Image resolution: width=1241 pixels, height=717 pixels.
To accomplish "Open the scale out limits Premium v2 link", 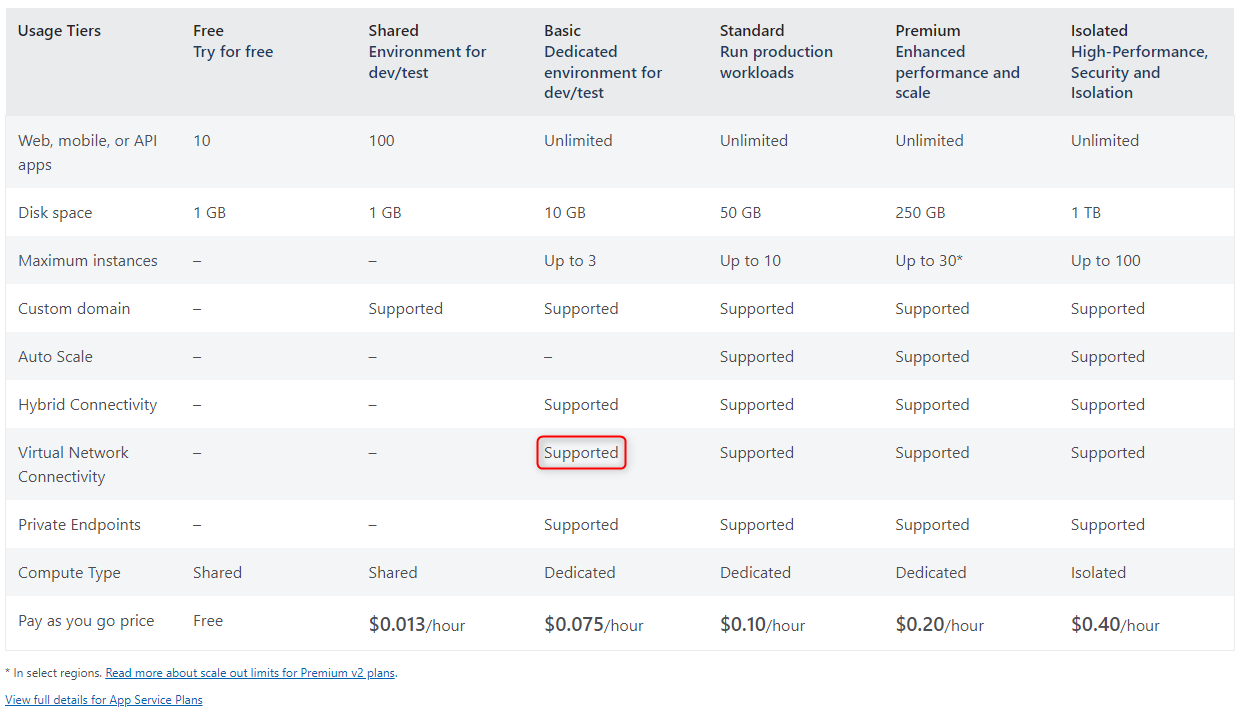I will coord(250,673).
